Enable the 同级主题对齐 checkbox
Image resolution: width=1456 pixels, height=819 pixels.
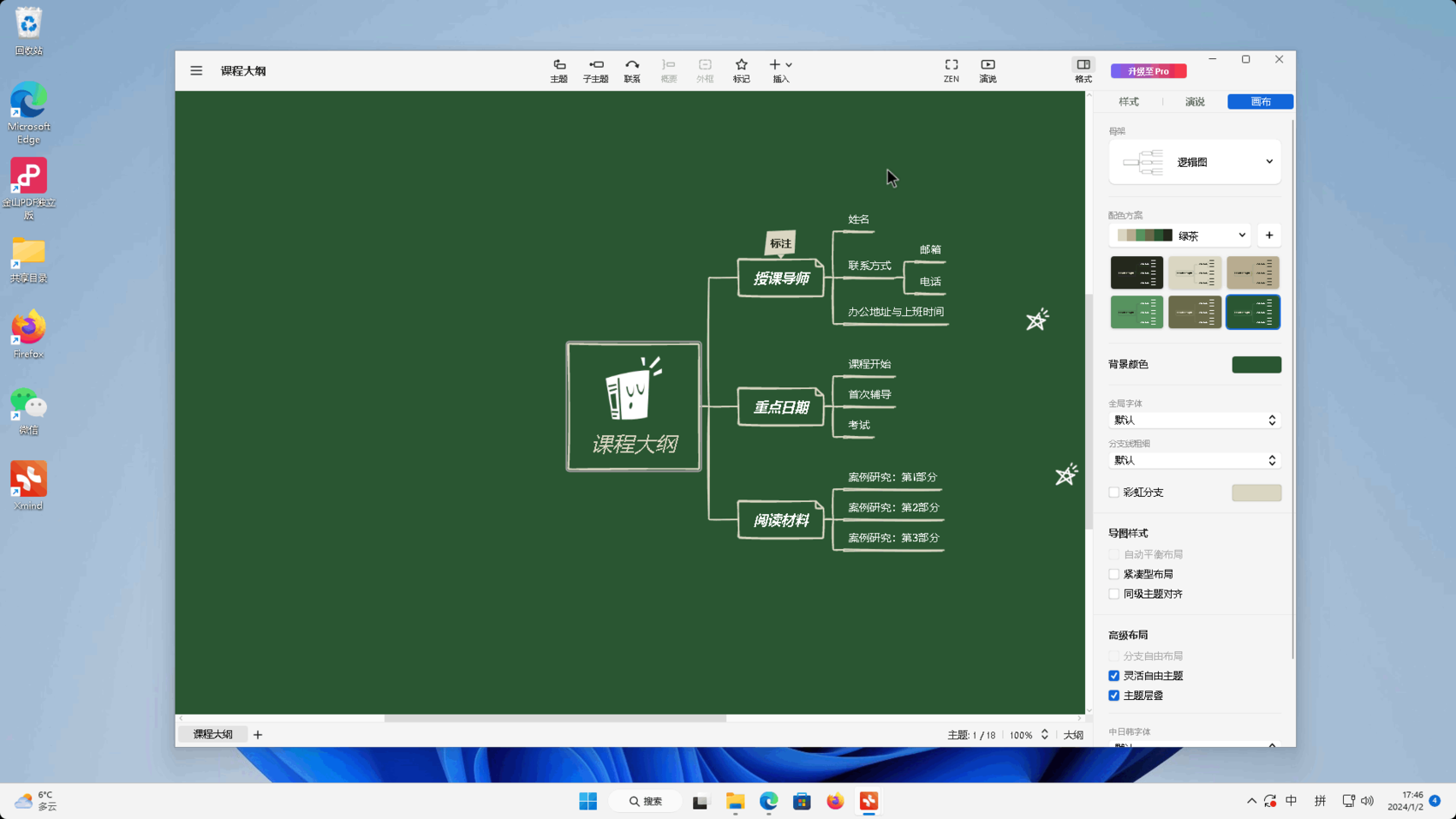coord(1114,595)
